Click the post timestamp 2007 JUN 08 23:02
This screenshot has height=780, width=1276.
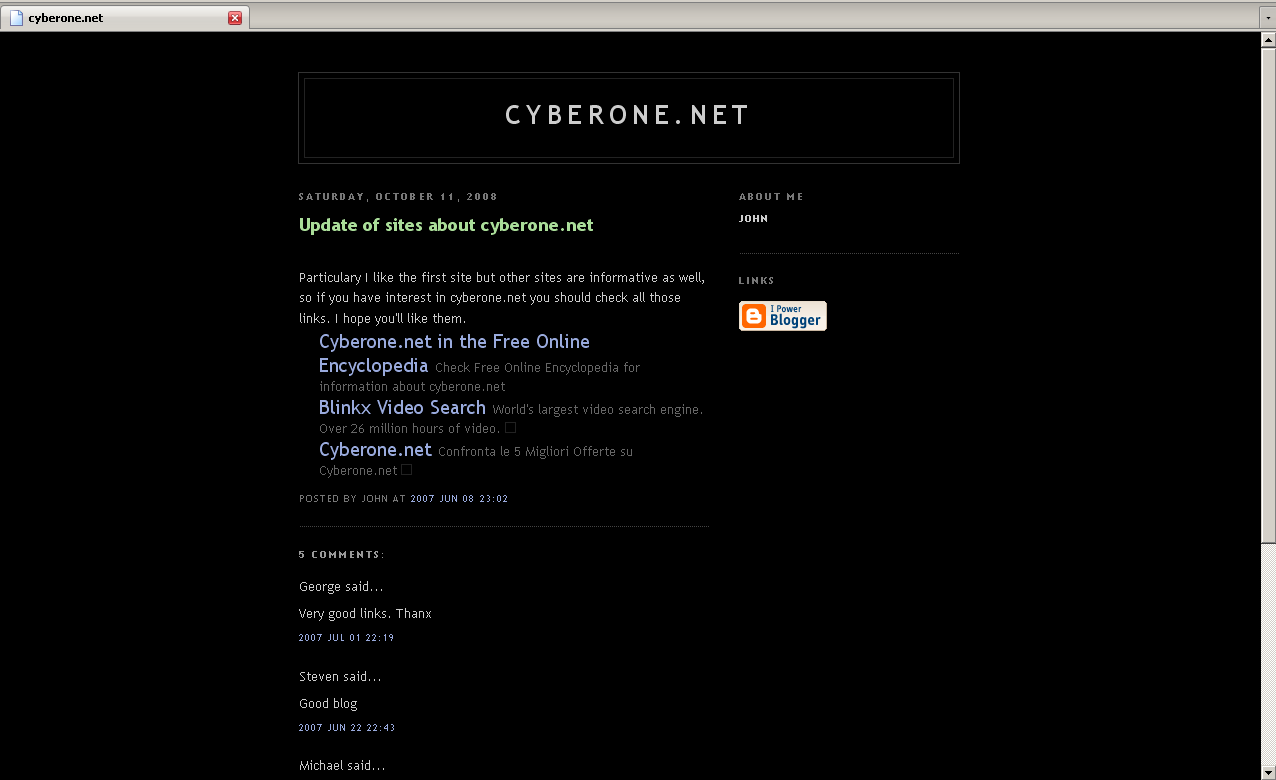pos(459,499)
